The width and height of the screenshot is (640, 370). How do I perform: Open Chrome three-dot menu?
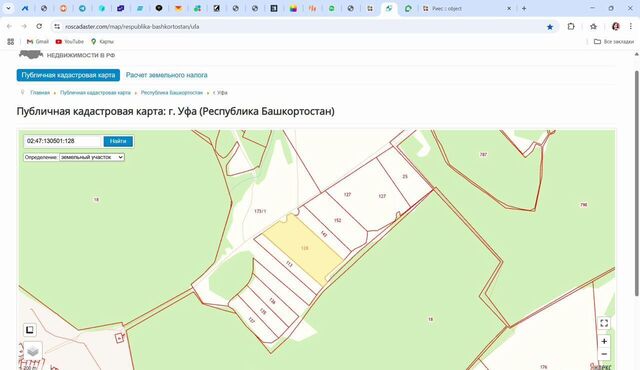point(631,27)
